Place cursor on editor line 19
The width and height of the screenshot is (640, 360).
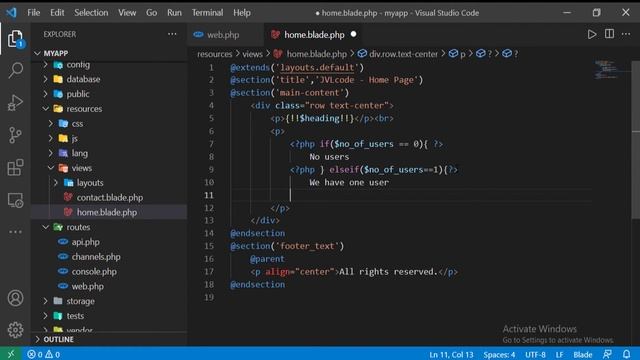pos(410,297)
